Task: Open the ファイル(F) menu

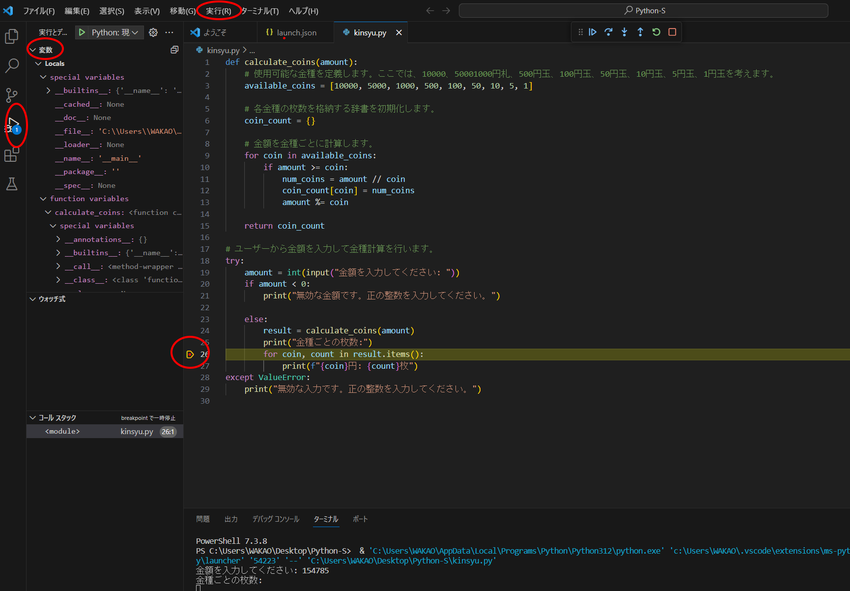Action: click(38, 11)
